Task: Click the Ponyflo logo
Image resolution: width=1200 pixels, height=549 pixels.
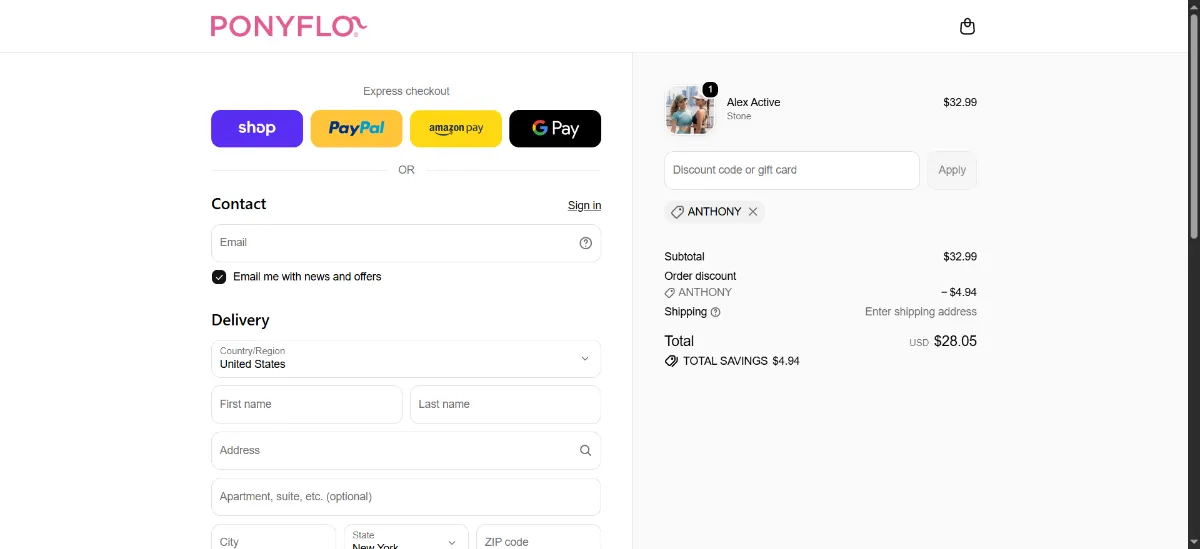Action: pyautogui.click(x=289, y=26)
